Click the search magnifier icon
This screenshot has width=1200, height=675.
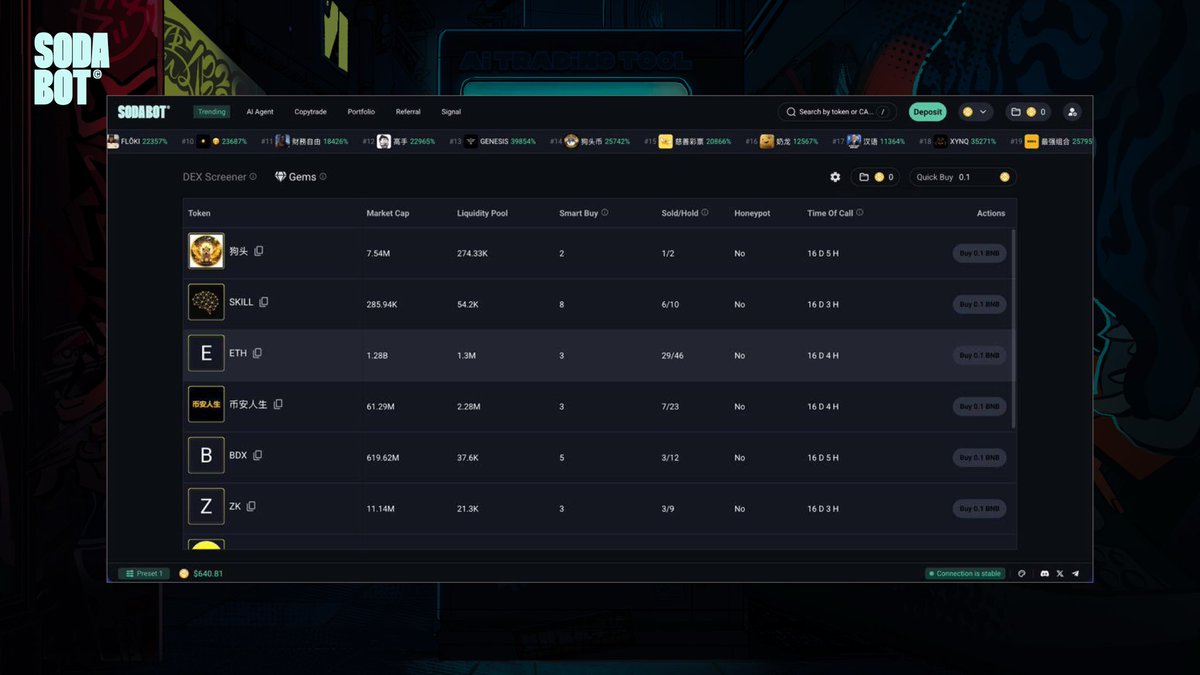point(791,112)
